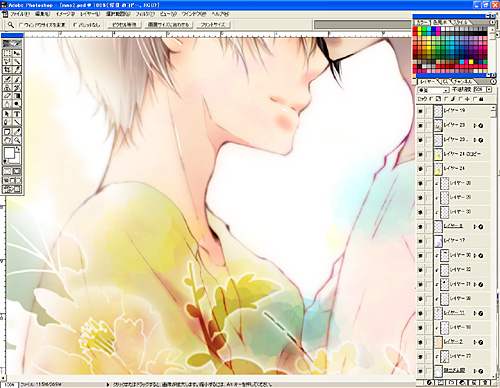Switch to Quick Mask mode
Image resolution: width=500 pixels, height=388 pixels.
pyautogui.click(x=17, y=171)
